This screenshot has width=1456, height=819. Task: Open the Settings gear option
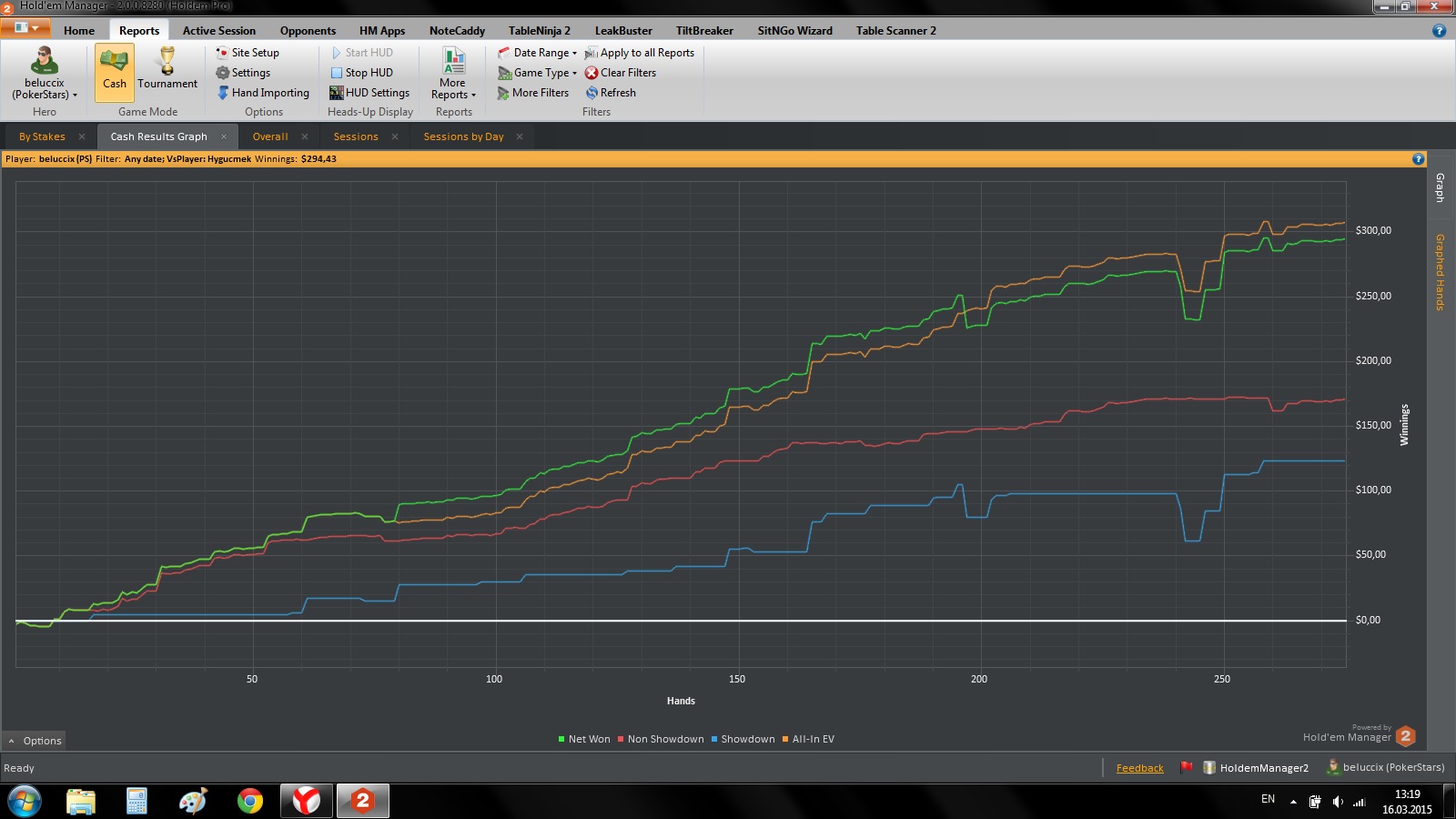(243, 73)
